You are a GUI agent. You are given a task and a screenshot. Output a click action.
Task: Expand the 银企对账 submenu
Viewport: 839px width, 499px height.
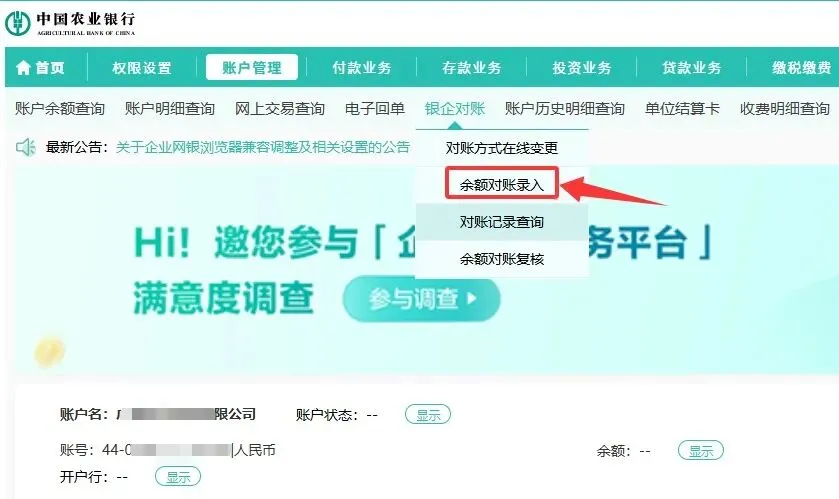454,109
